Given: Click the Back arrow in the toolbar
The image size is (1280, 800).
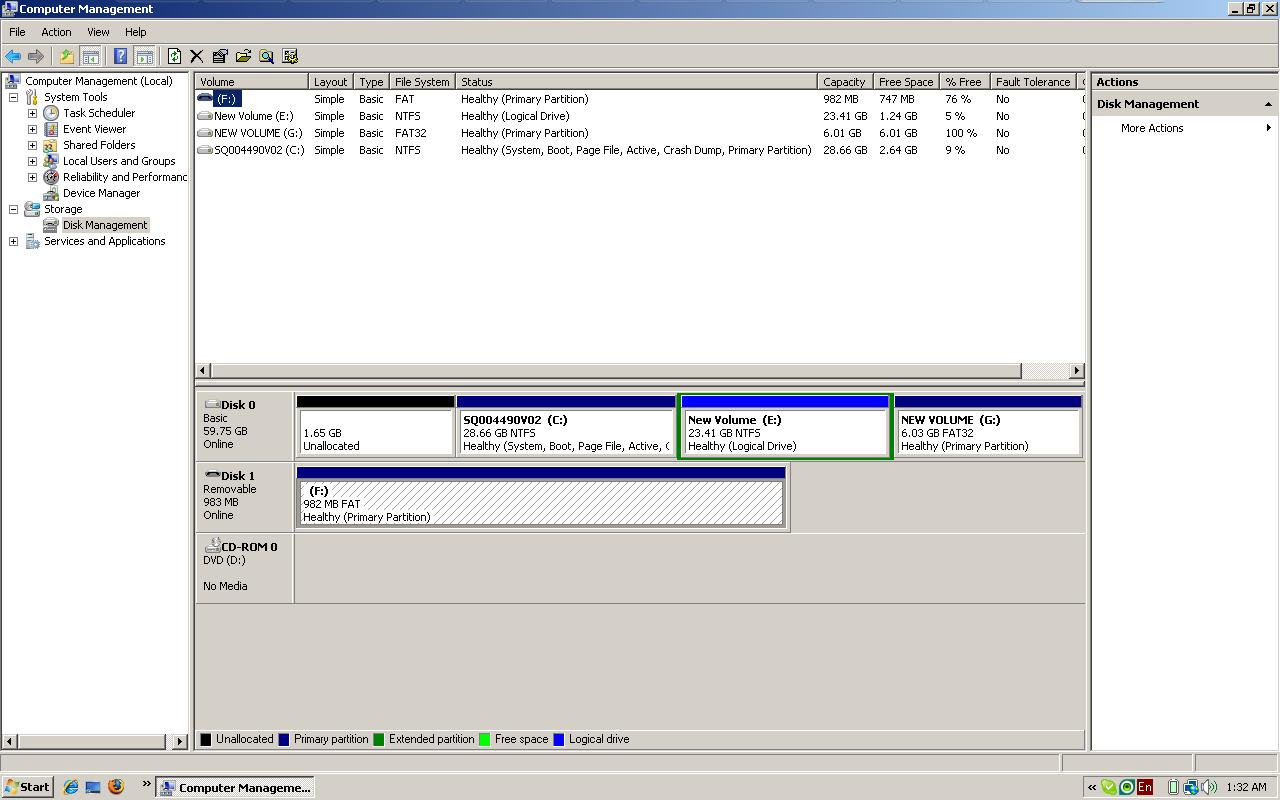Looking at the screenshot, I should [x=13, y=57].
